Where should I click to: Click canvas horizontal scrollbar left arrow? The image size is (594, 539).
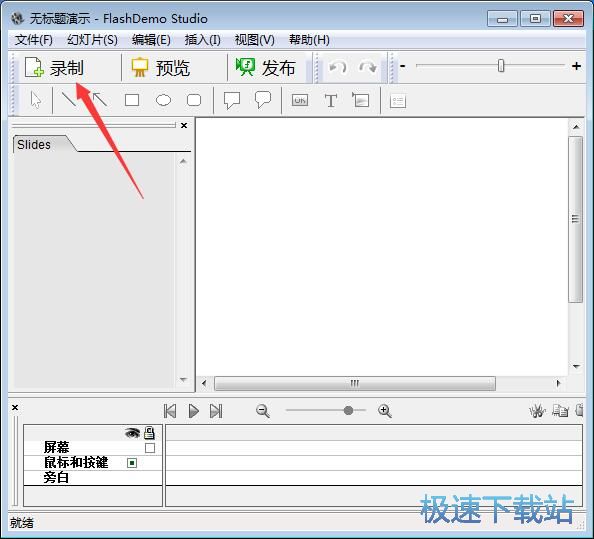[204, 383]
